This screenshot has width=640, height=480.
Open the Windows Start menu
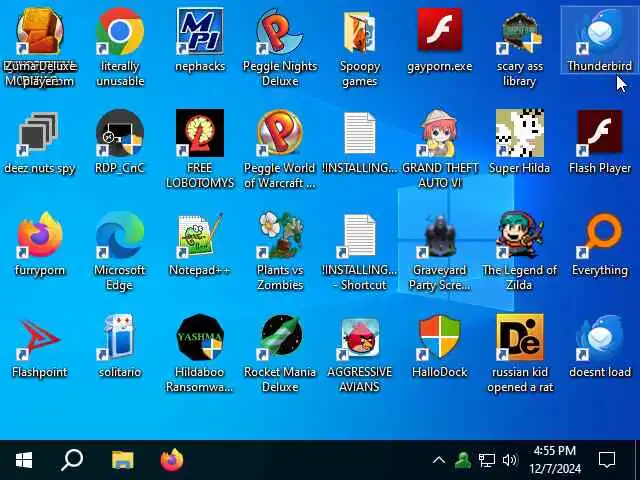click(x=24, y=460)
